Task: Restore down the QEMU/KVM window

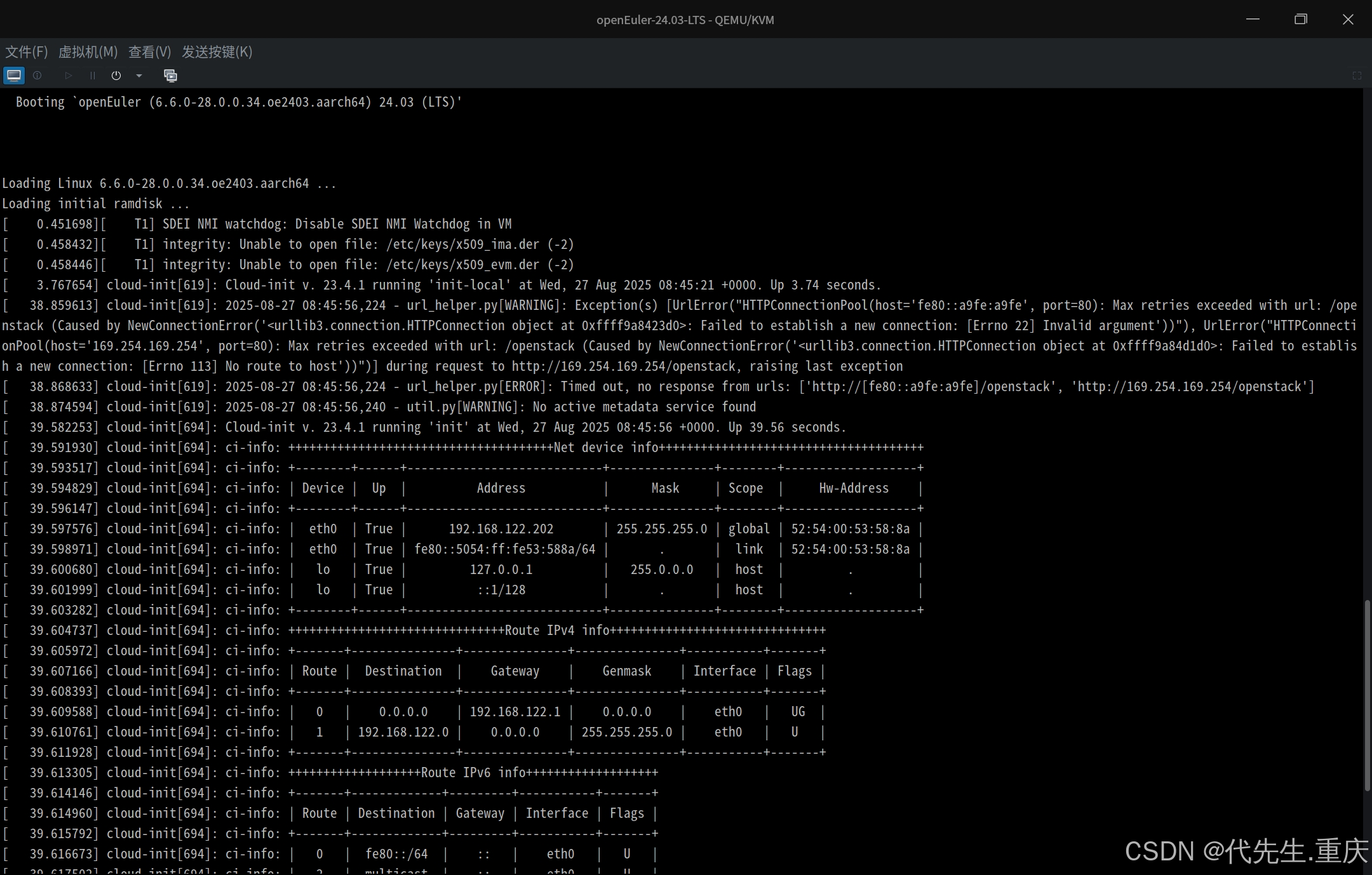Action: coord(1300,19)
